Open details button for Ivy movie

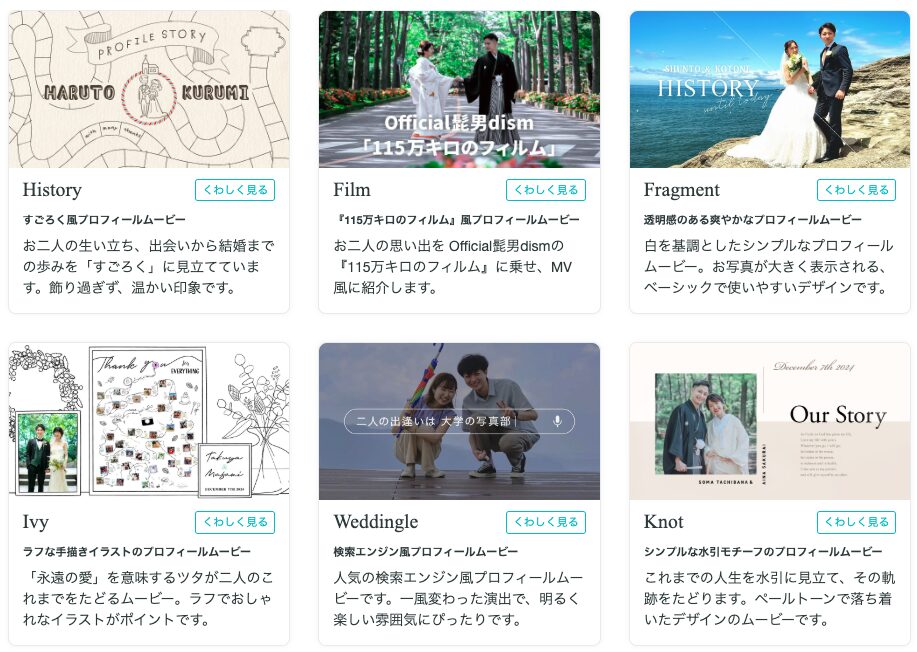tap(235, 522)
